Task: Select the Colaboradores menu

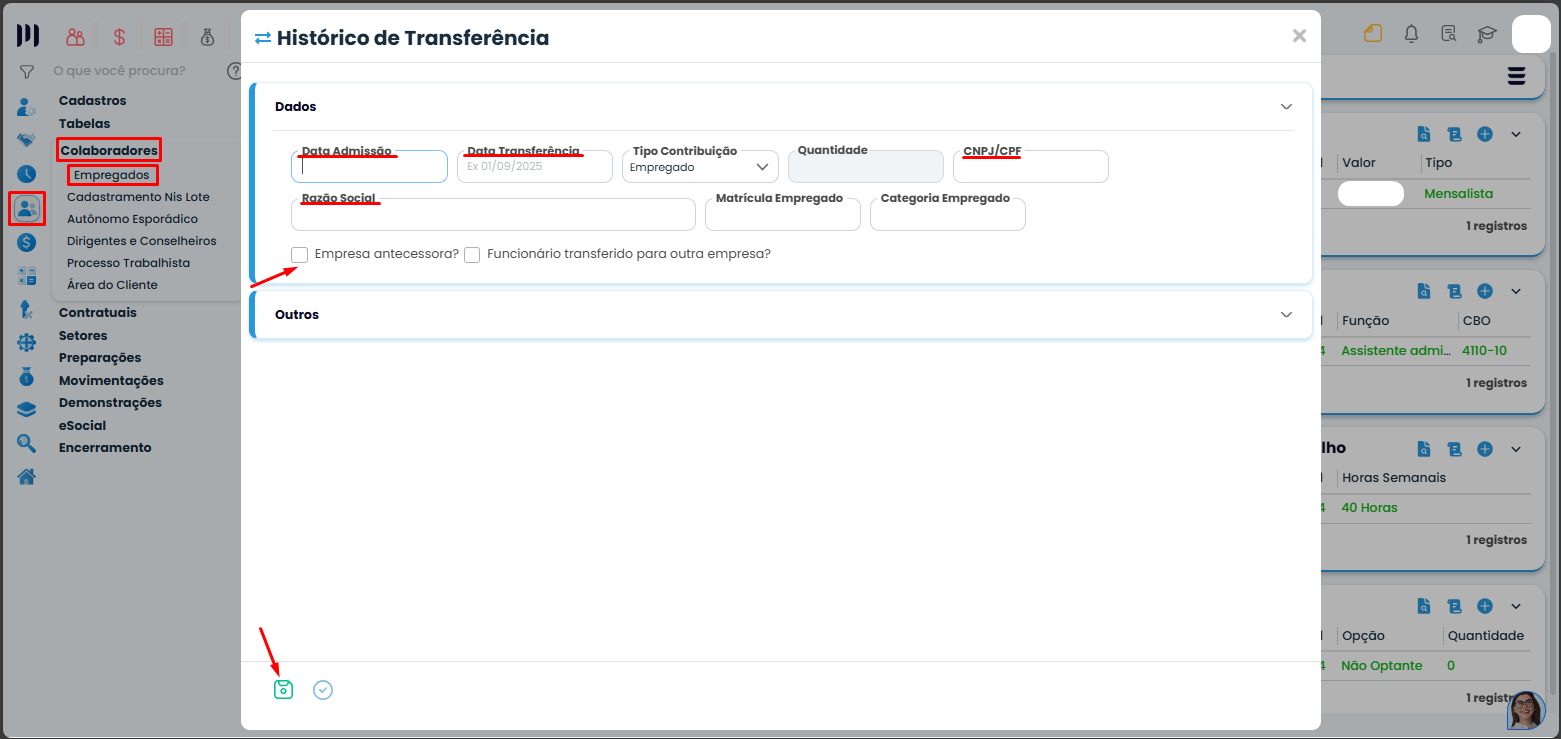Action: pos(109,150)
